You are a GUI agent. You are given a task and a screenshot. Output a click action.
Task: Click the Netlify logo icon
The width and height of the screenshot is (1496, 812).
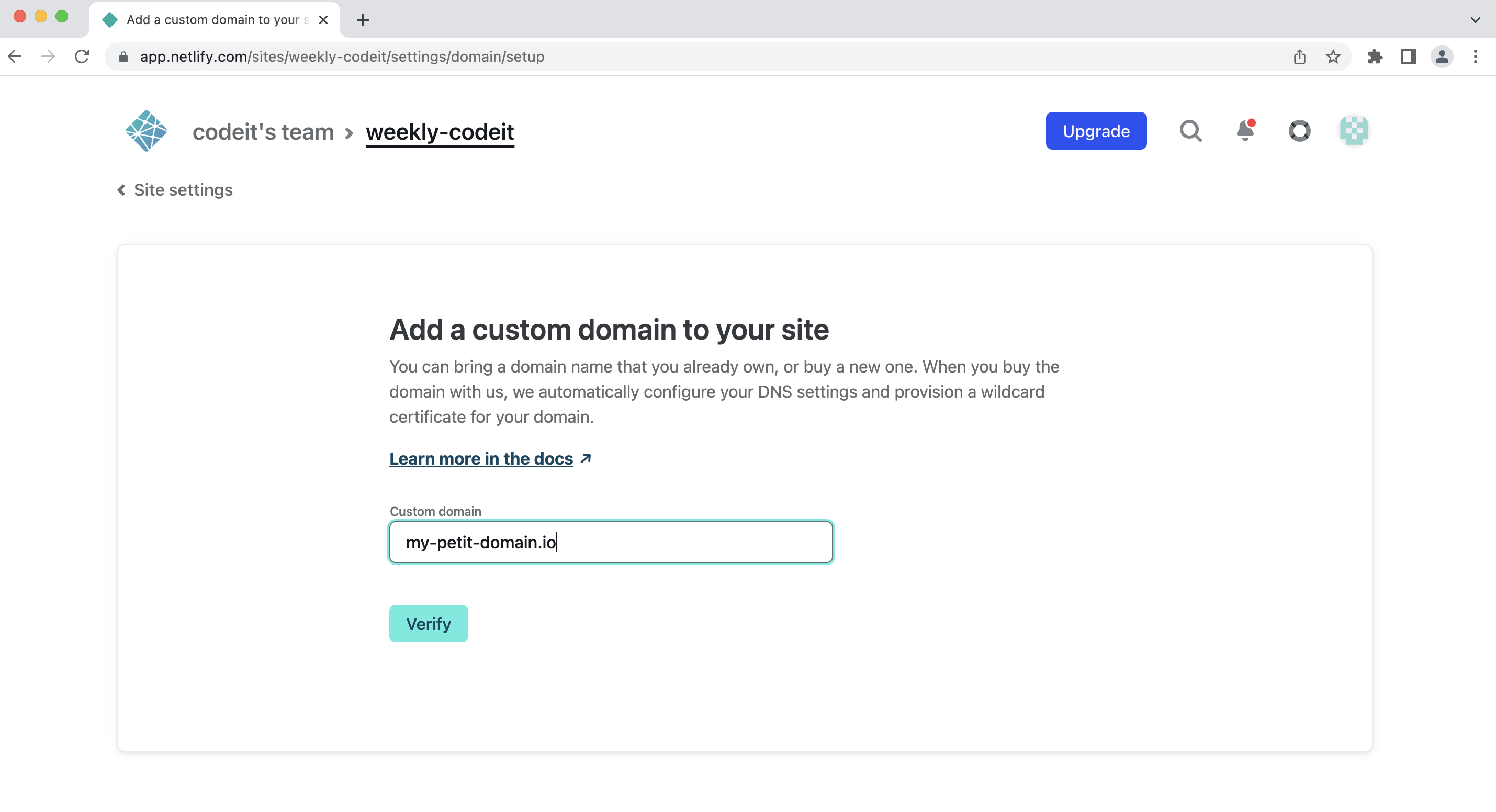coord(147,131)
